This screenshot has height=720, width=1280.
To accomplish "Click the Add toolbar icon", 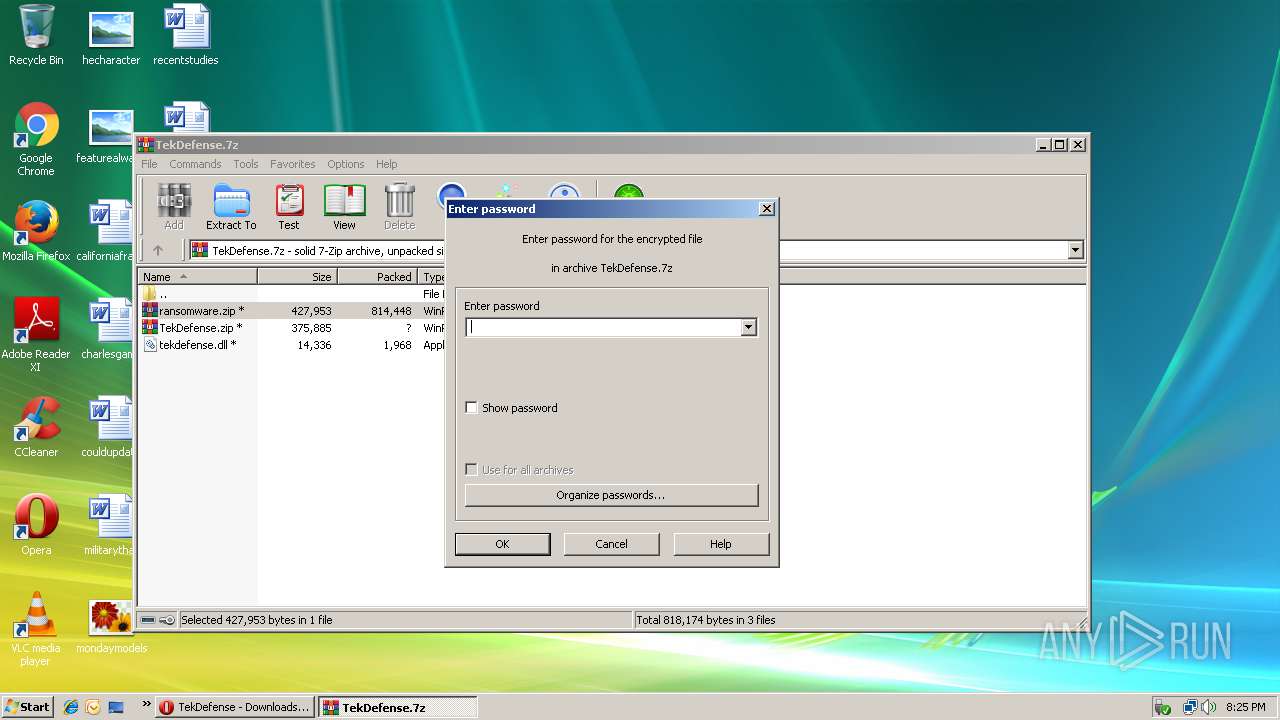I will tap(174, 207).
